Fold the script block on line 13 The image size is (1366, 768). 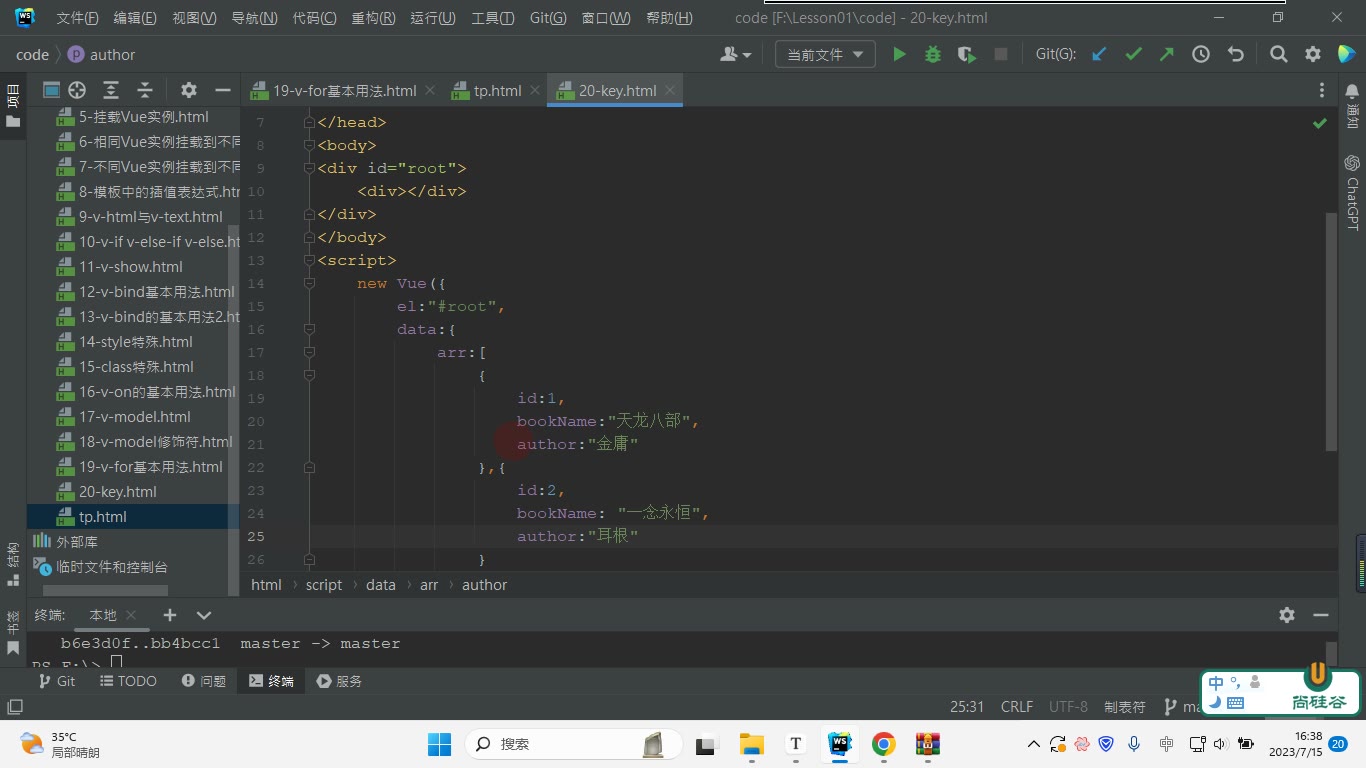[x=309, y=260]
